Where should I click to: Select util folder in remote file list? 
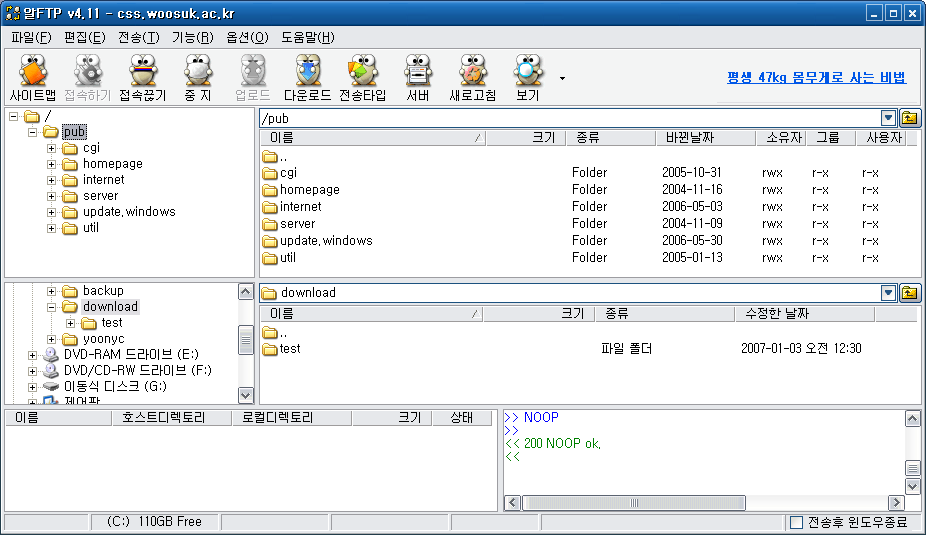pyautogui.click(x=279, y=258)
